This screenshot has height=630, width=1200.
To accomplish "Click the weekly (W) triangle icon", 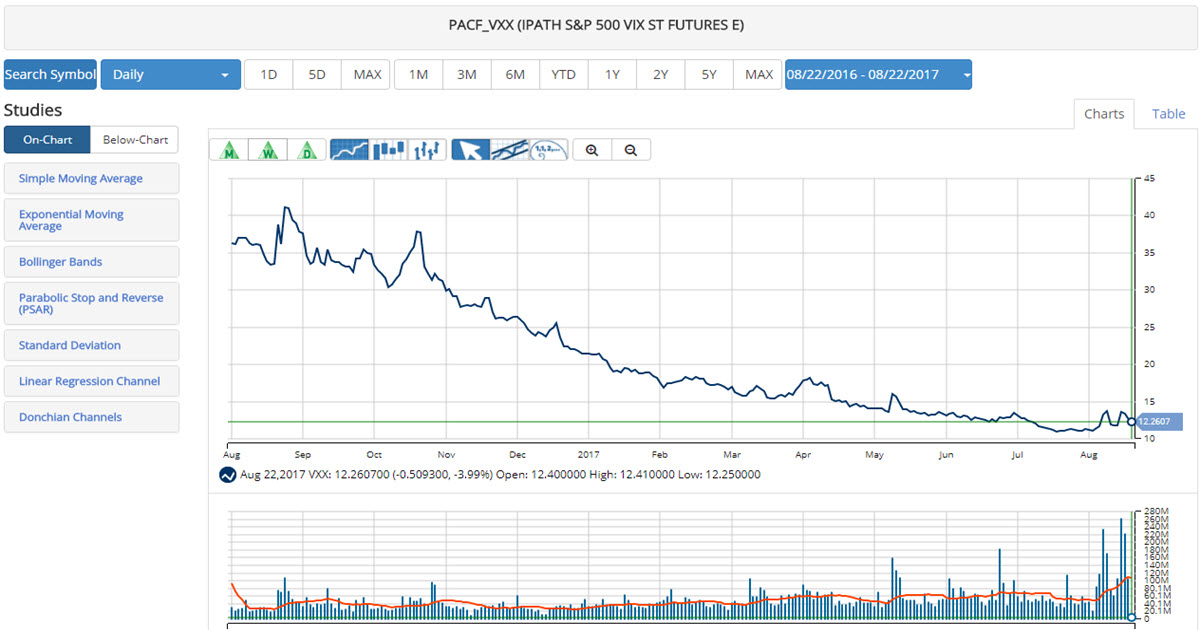I will click(268, 150).
